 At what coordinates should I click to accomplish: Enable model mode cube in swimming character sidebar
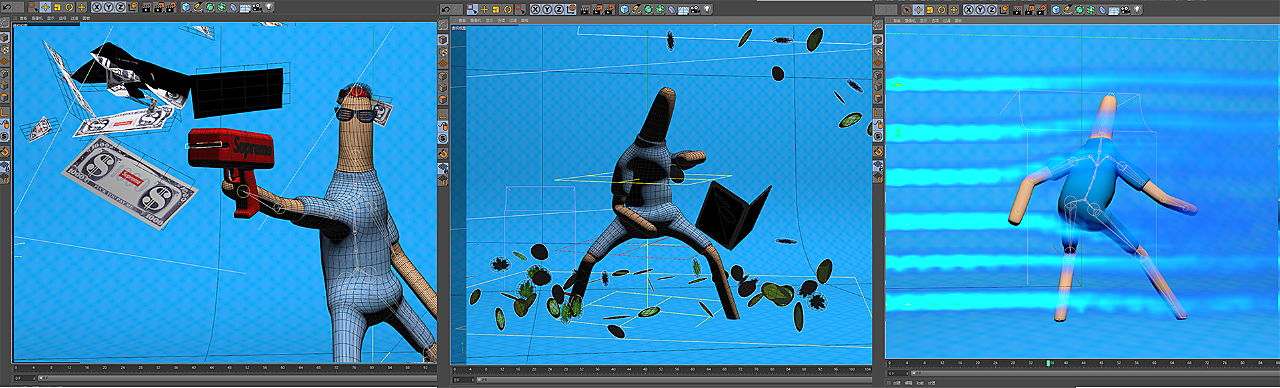[878, 39]
